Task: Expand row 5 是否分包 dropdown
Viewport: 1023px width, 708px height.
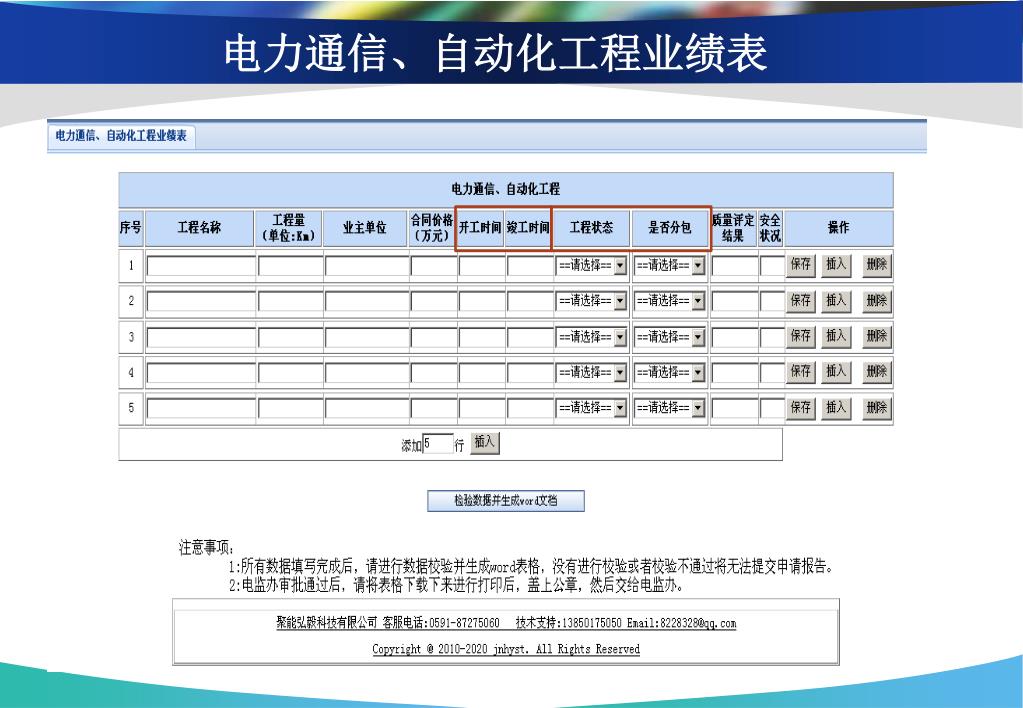Action: coord(670,408)
